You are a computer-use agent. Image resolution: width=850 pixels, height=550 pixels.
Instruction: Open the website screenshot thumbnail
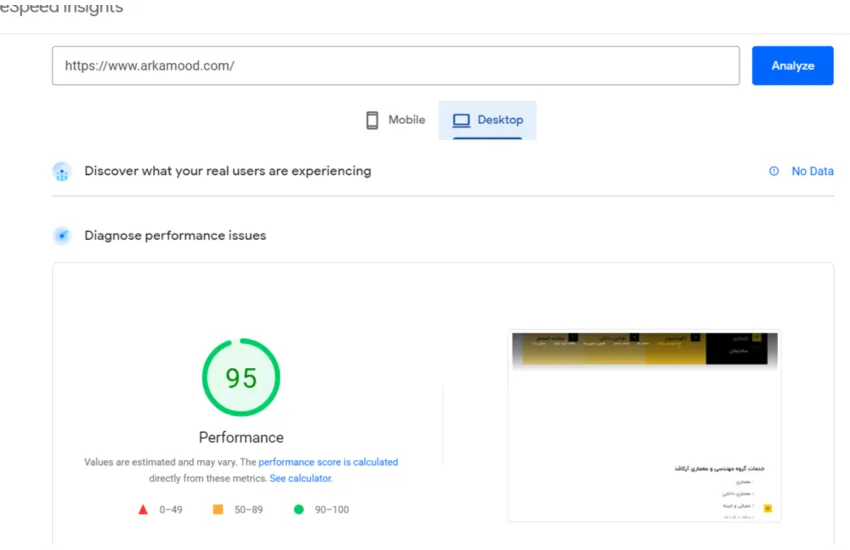(644, 426)
